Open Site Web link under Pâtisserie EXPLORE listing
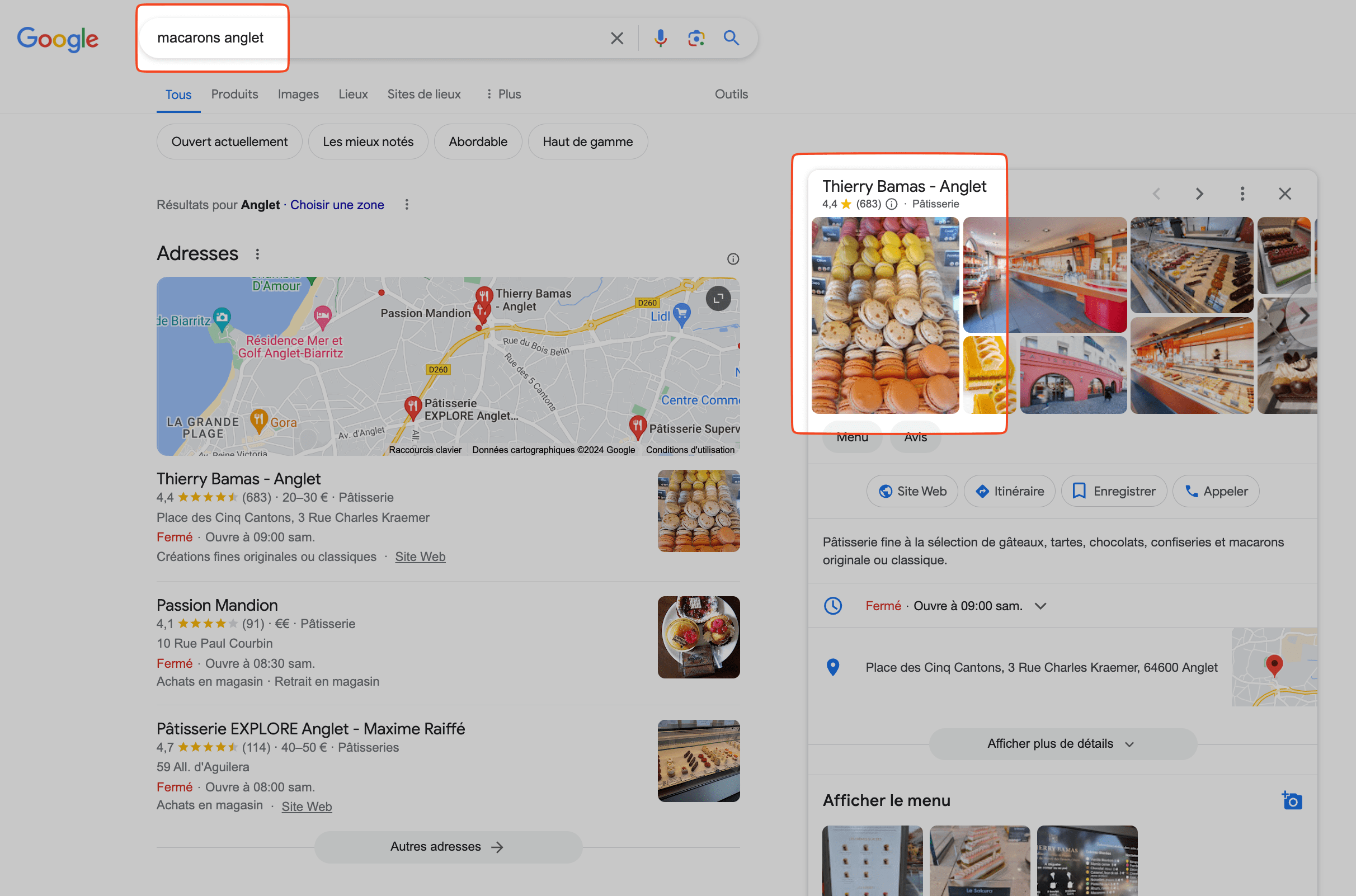Viewport: 1356px width, 896px height. pos(307,807)
